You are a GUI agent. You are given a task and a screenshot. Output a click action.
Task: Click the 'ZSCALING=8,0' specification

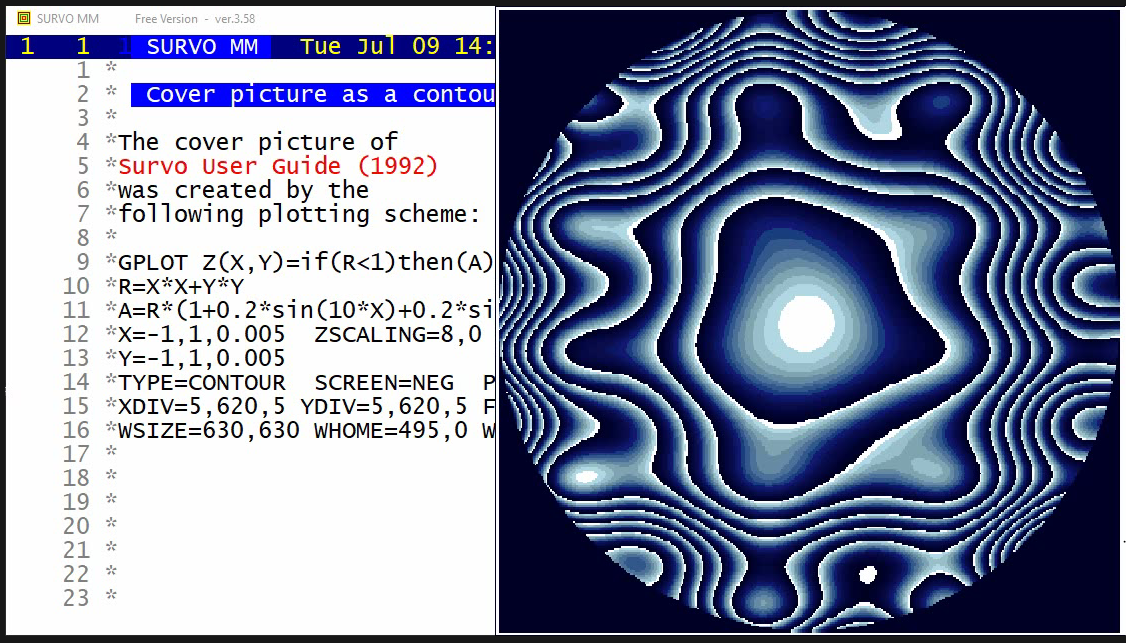398,334
